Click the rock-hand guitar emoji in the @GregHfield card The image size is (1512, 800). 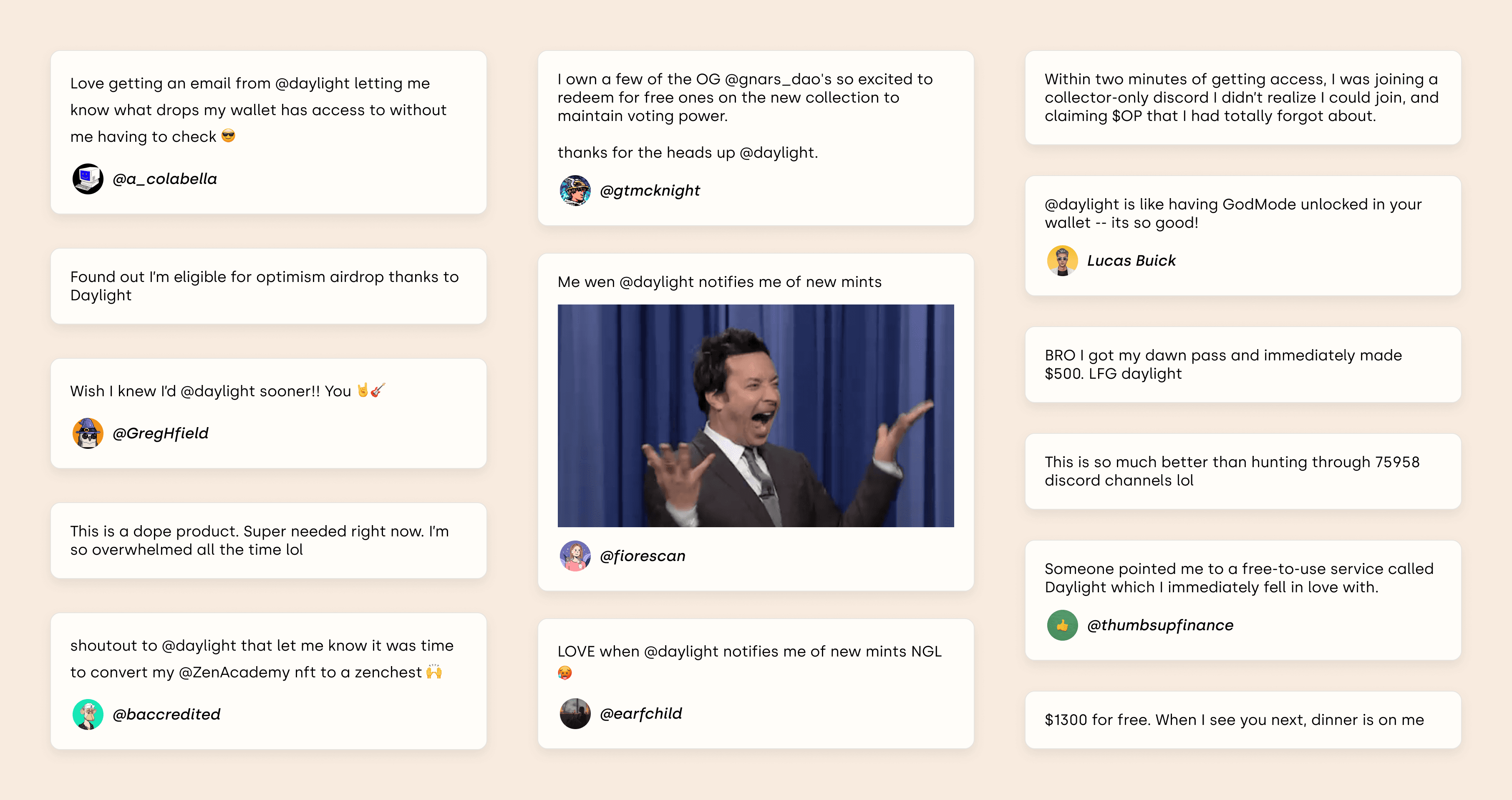pos(371,390)
